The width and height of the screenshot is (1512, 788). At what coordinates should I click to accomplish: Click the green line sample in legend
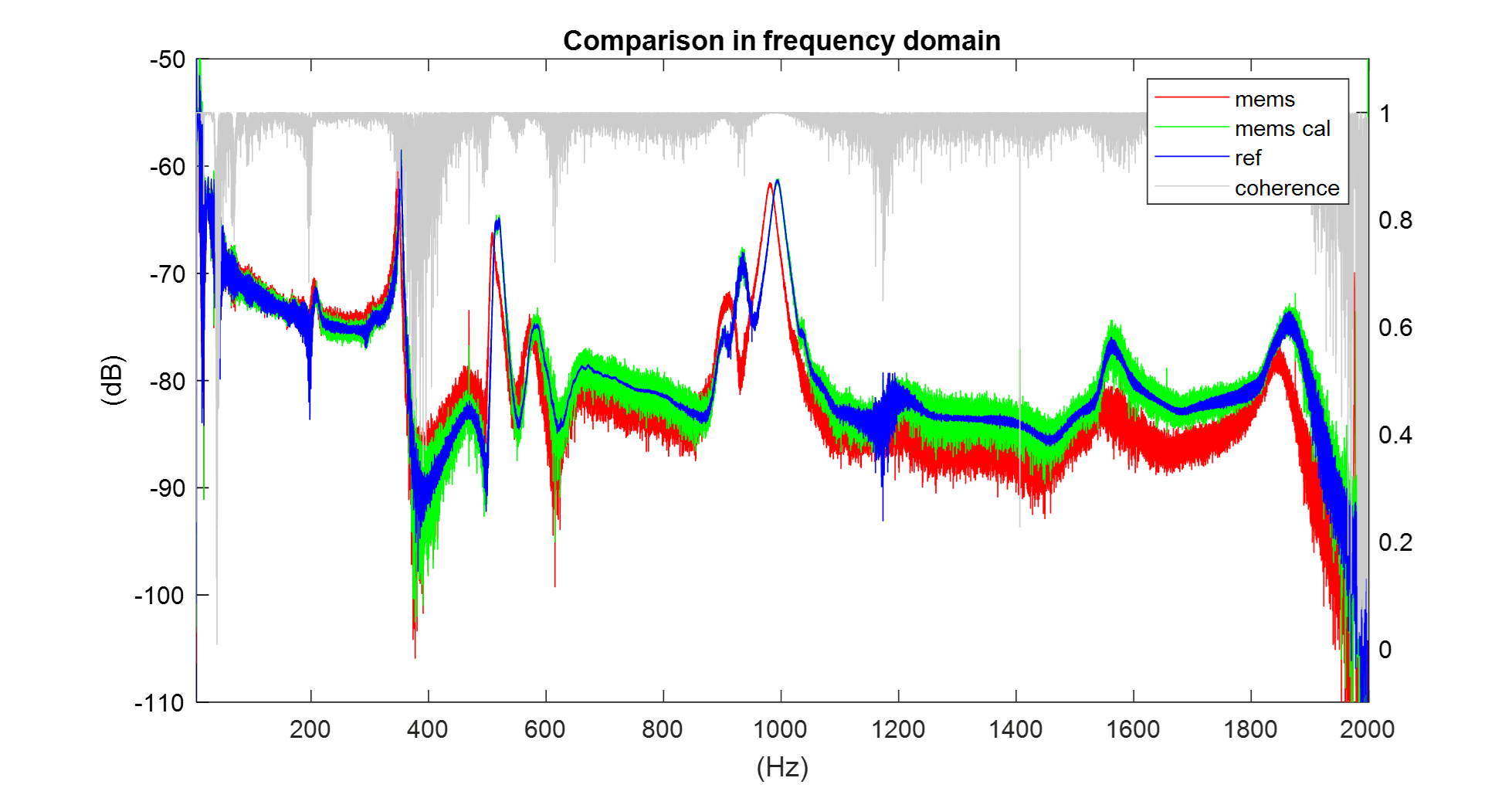pyautogui.click(x=1191, y=127)
